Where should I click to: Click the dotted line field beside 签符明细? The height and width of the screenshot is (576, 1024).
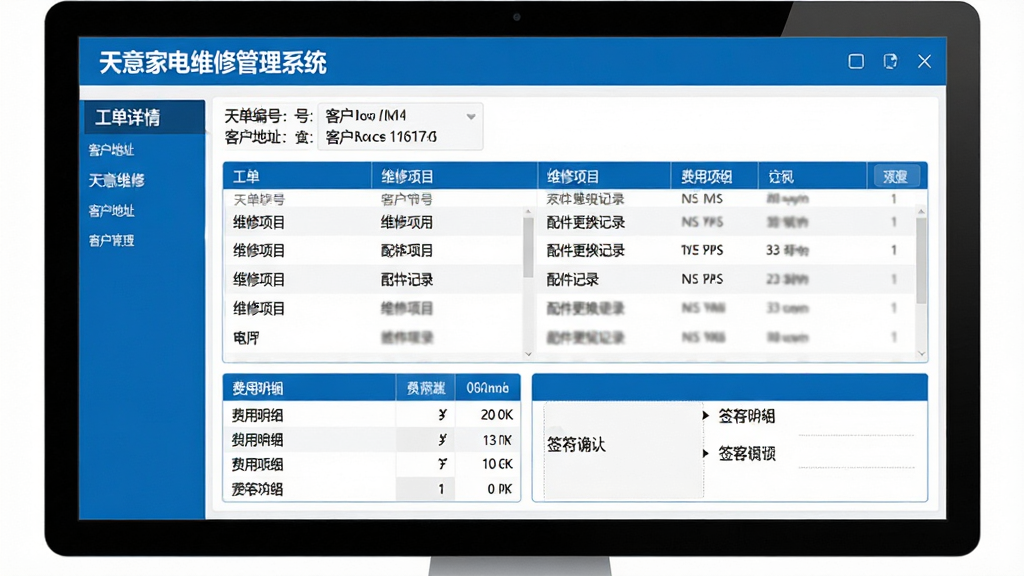click(x=856, y=434)
